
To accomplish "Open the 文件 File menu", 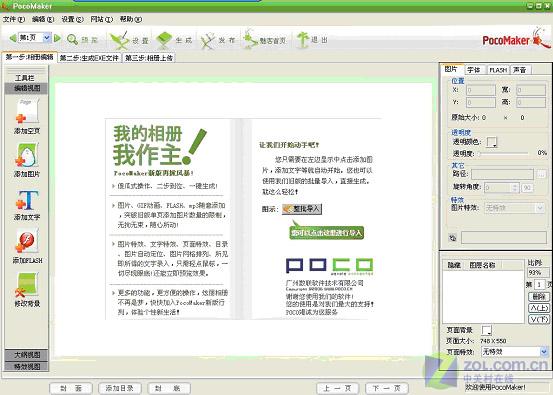I will 14,19.
